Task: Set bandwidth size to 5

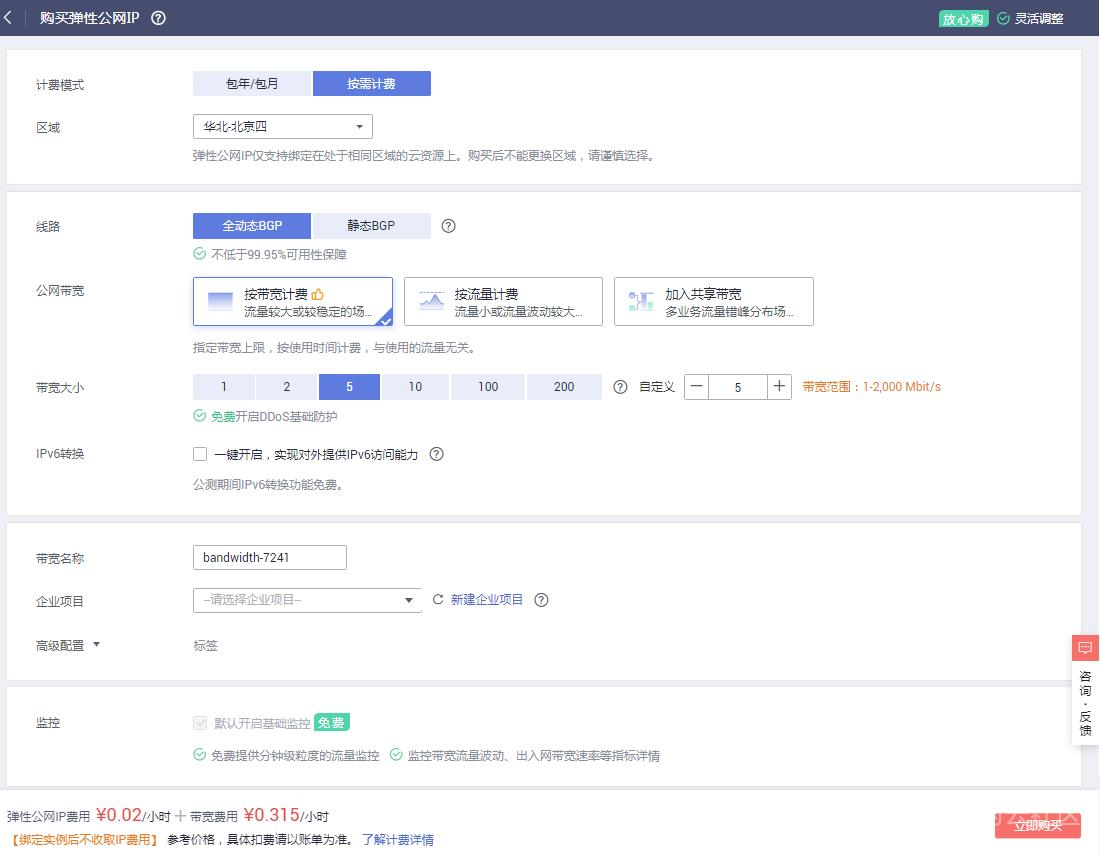Action: (349, 387)
